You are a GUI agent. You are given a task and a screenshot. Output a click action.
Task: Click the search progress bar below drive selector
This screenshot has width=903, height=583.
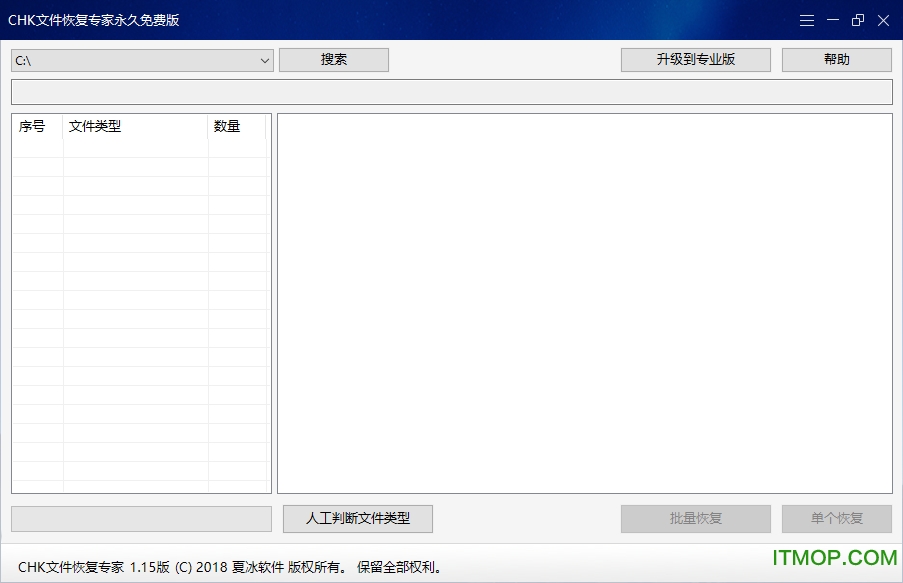pyautogui.click(x=452, y=92)
